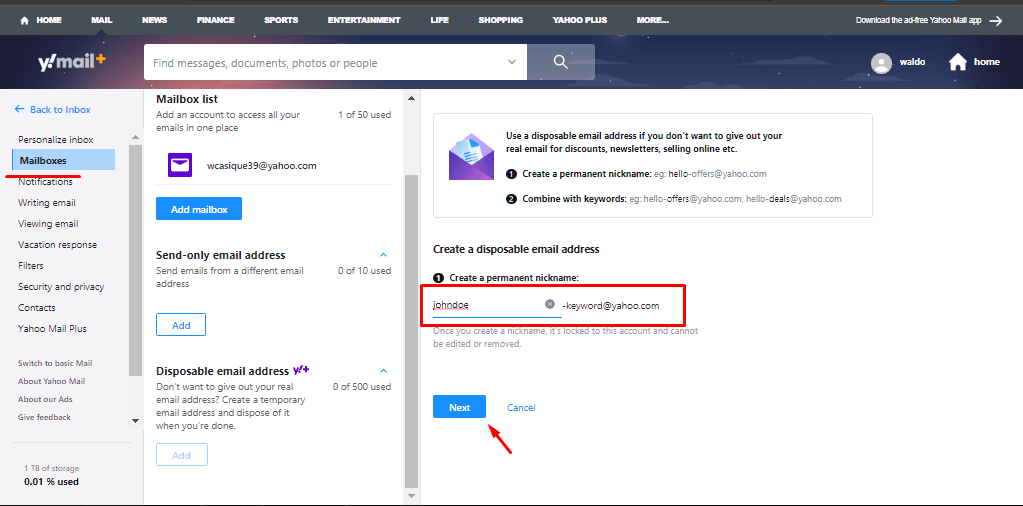Click Download the ad-free Yahoo Mail app
The height and width of the screenshot is (506, 1023).
coord(919,20)
